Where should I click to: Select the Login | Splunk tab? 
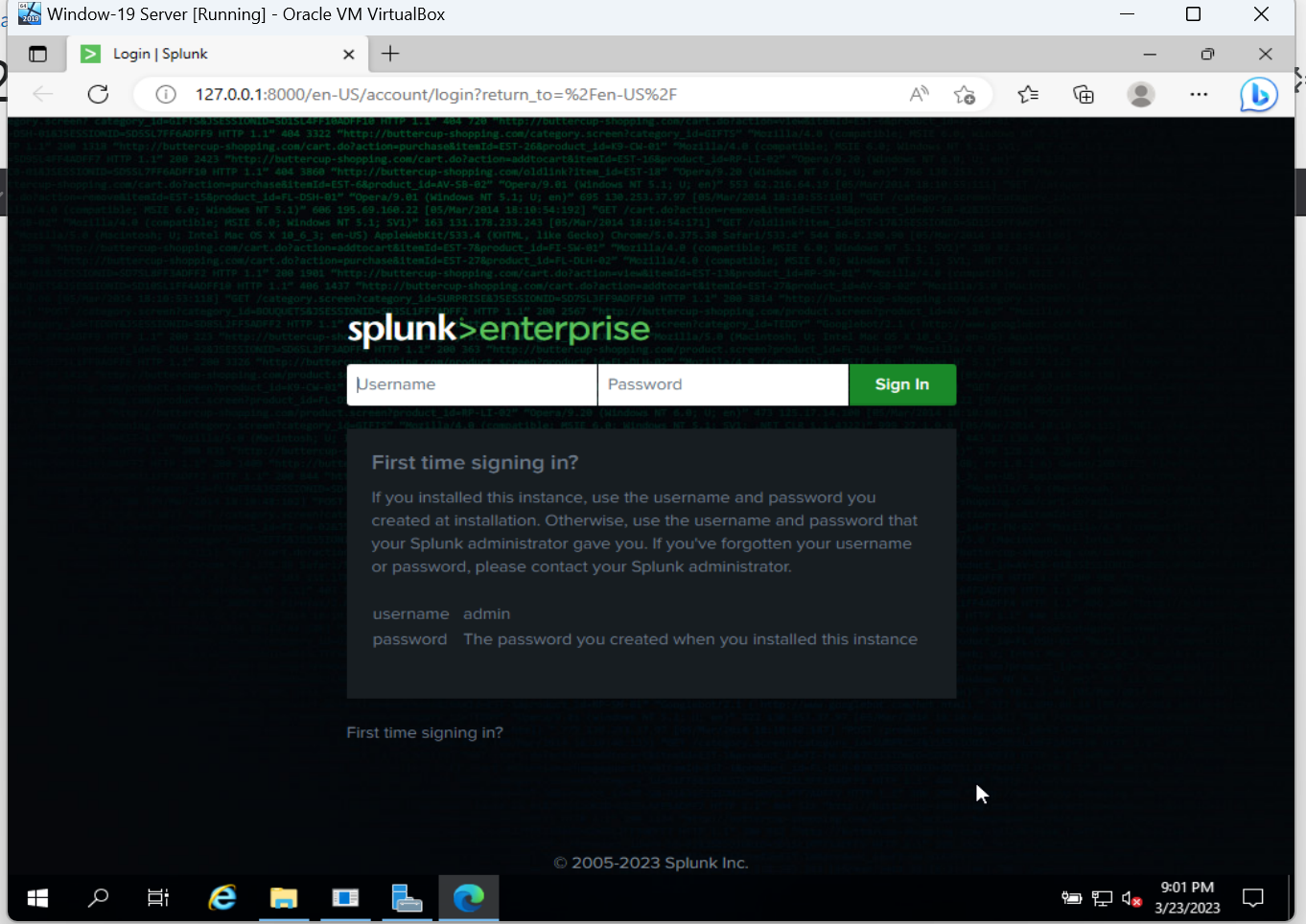tap(217, 54)
